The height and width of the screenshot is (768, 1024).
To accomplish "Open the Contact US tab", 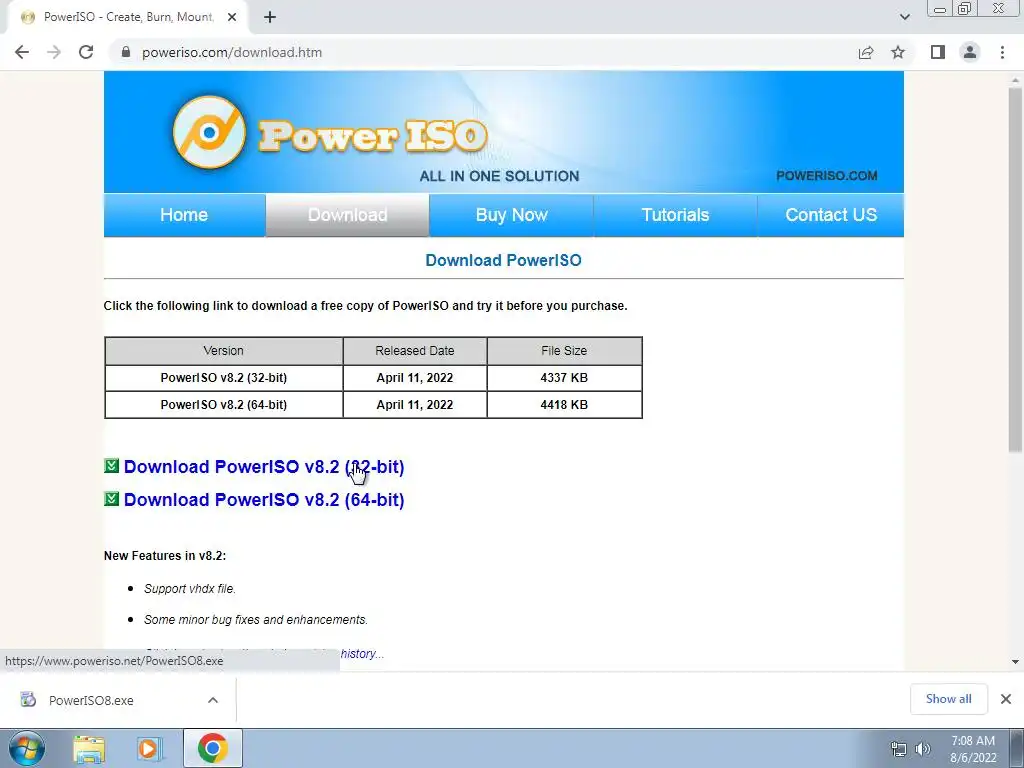I will [x=831, y=215].
